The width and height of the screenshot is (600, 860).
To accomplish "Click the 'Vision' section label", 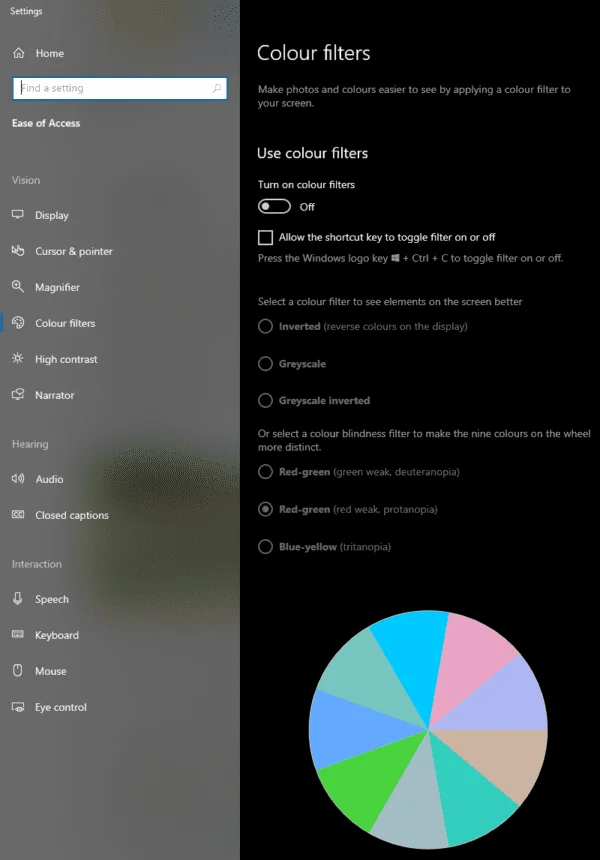I will 26,180.
